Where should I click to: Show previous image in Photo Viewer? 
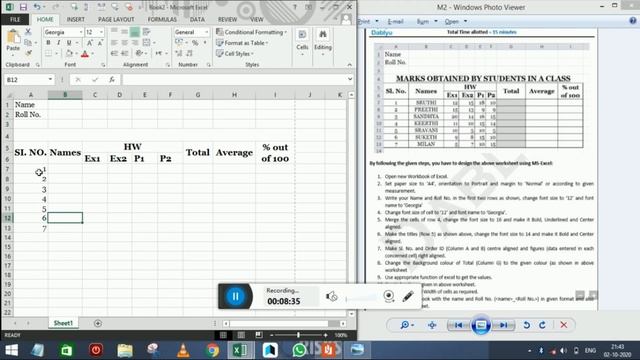tap(458, 325)
